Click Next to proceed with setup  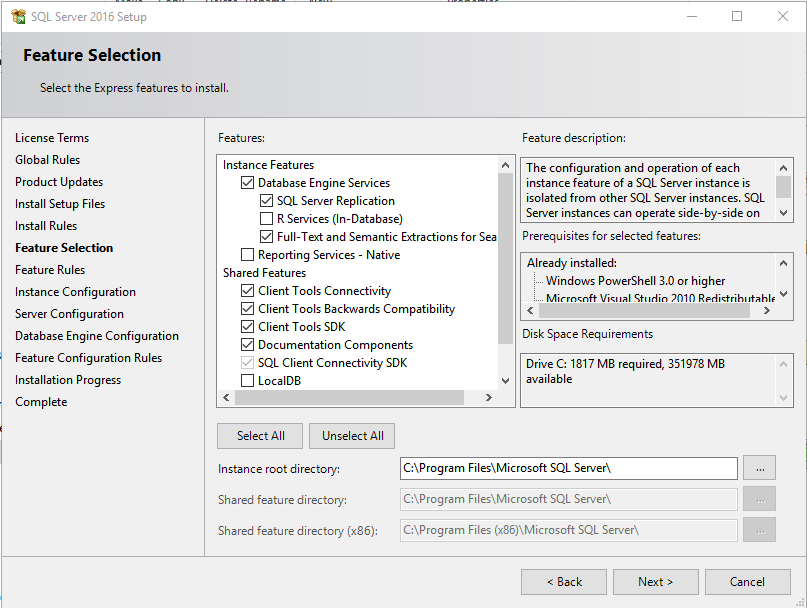click(x=655, y=581)
